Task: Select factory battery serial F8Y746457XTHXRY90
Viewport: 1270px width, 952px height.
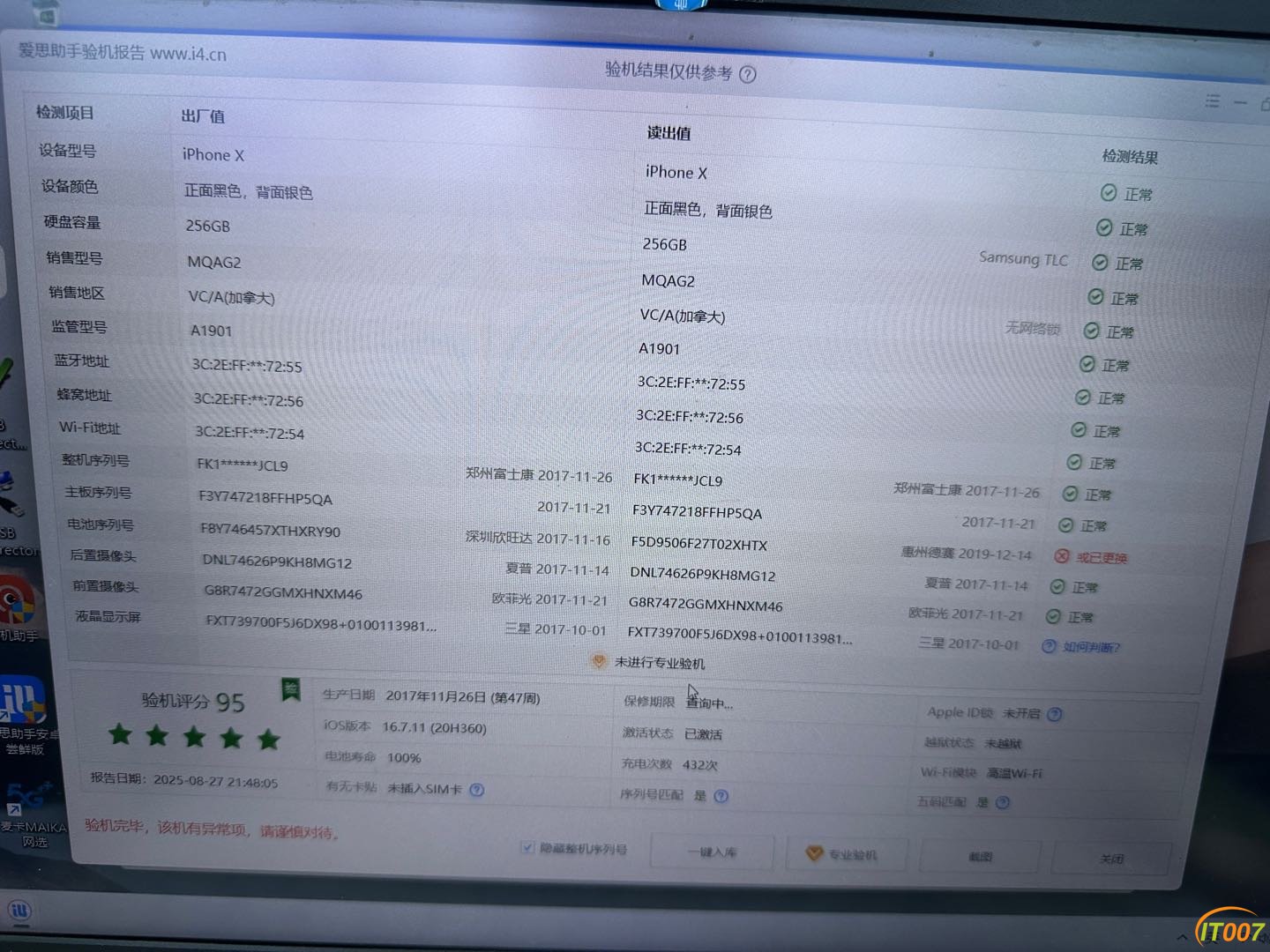Action: (x=270, y=531)
